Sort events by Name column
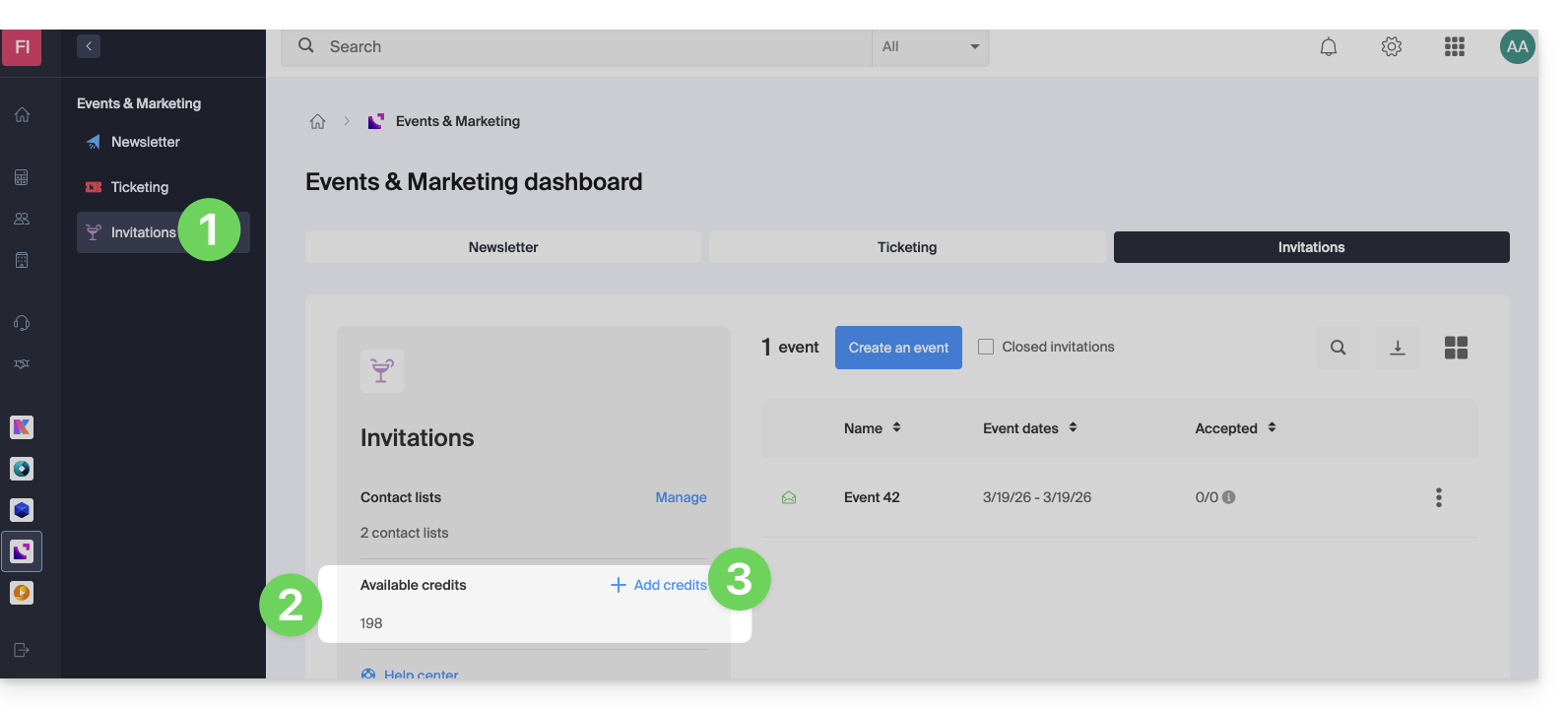The height and width of the screenshot is (708, 1568). [x=872, y=428]
